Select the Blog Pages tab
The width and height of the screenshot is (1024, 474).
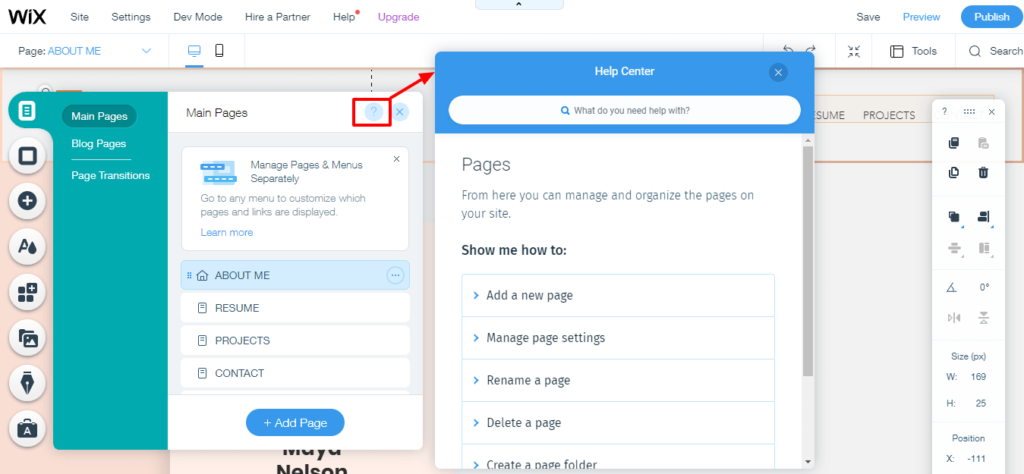point(99,144)
